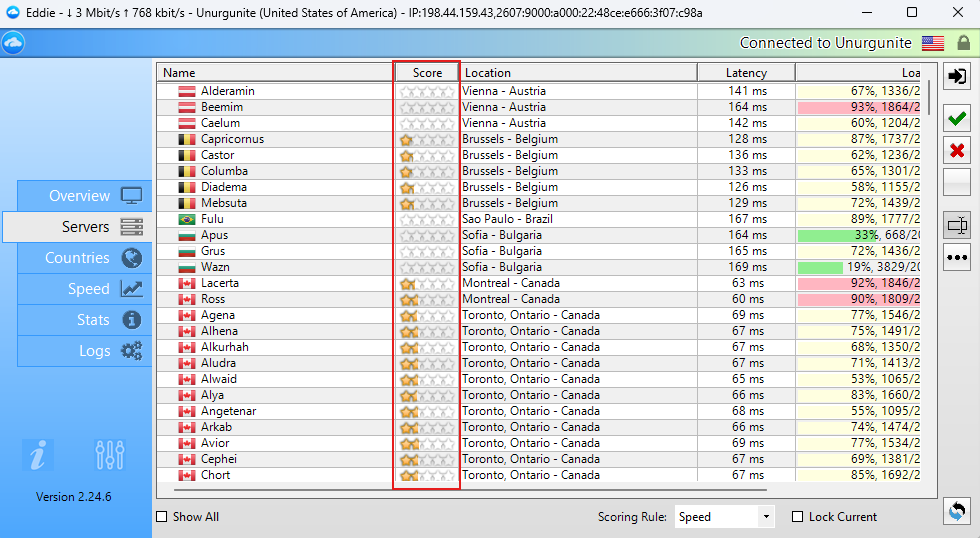Select the Mebsuta server name
This screenshot has width=980, height=538.
pos(224,203)
